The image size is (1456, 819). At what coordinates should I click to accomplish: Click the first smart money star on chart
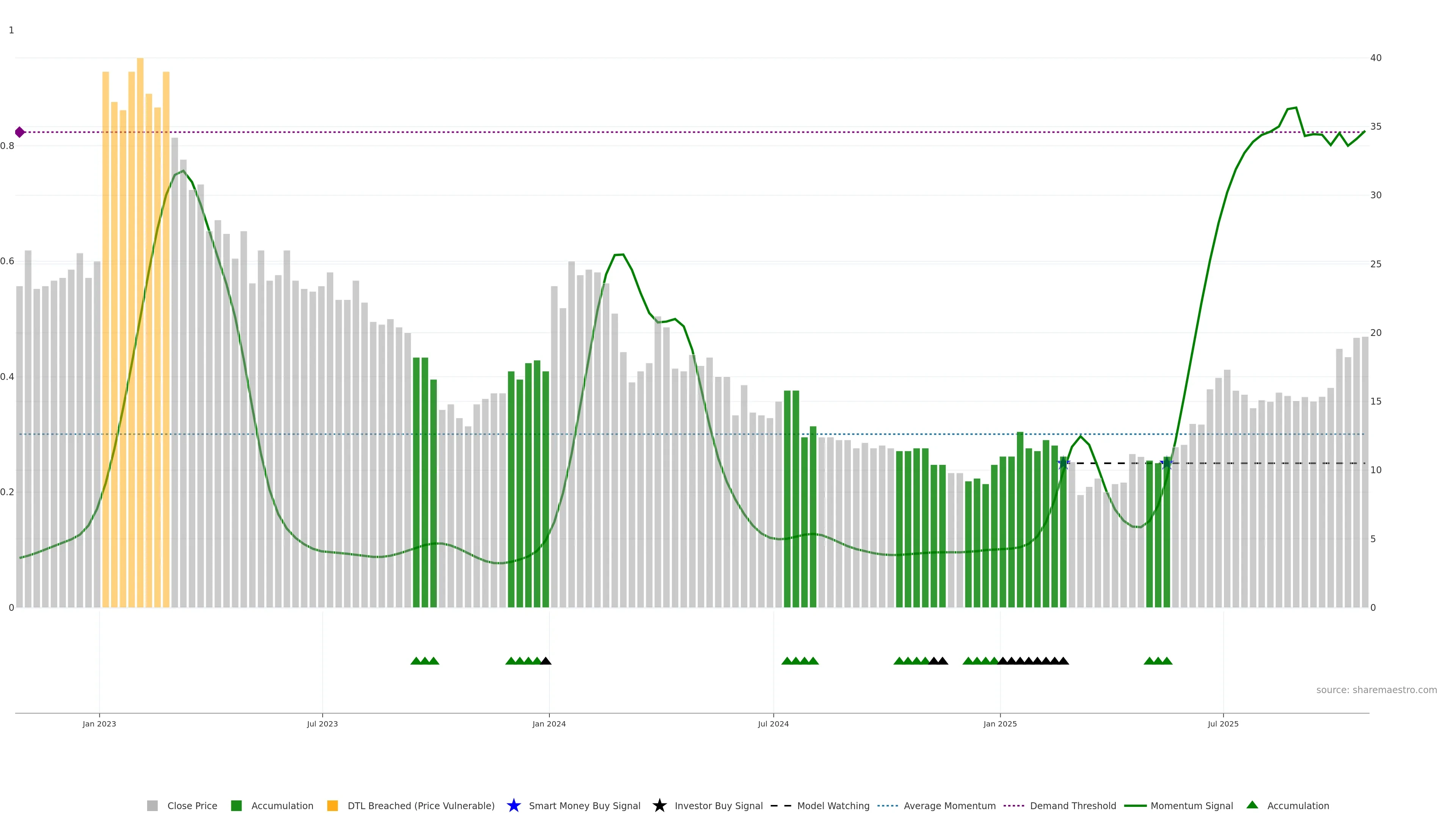pos(1063,463)
